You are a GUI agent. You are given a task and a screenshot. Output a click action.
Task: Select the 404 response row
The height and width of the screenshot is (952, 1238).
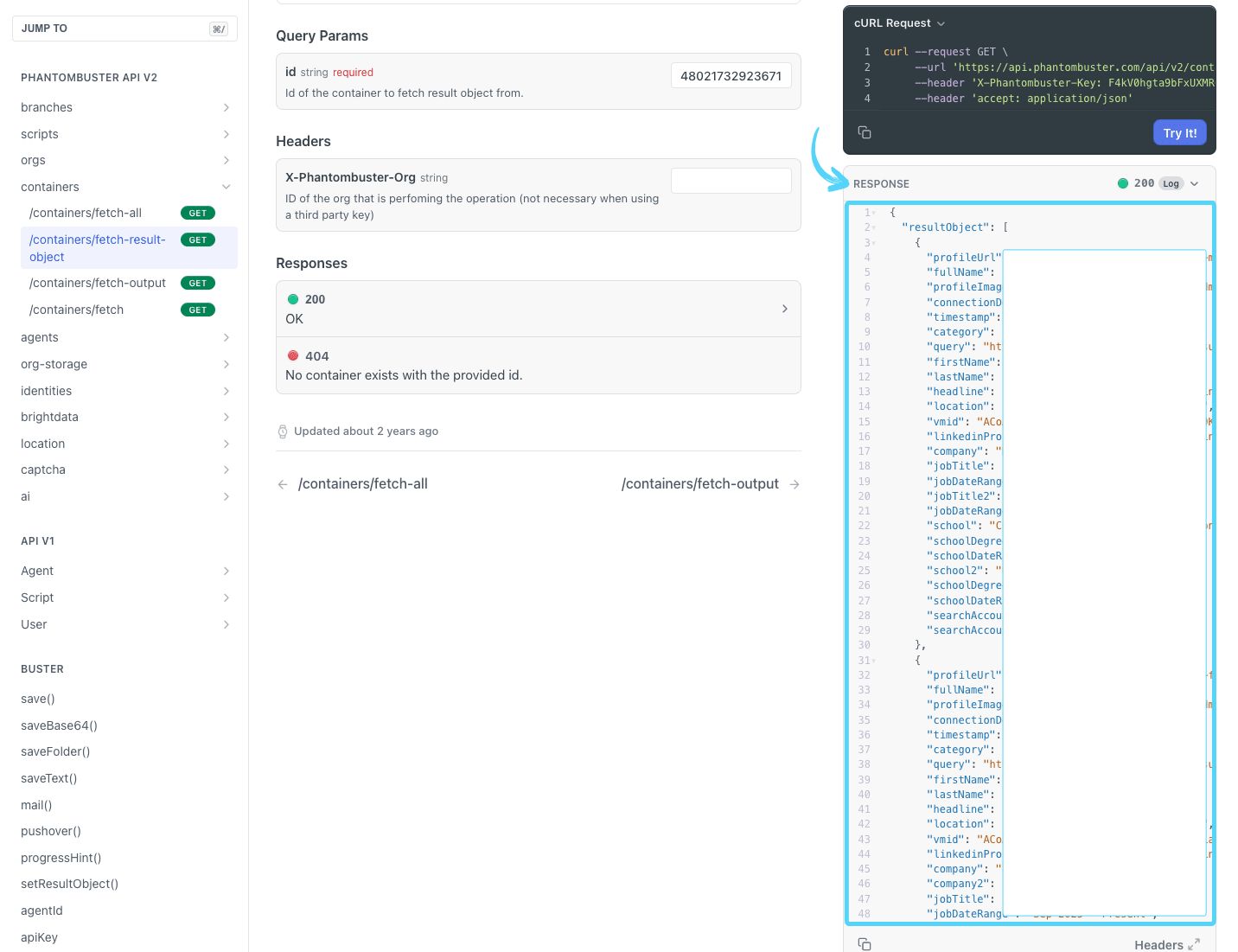[538, 366]
